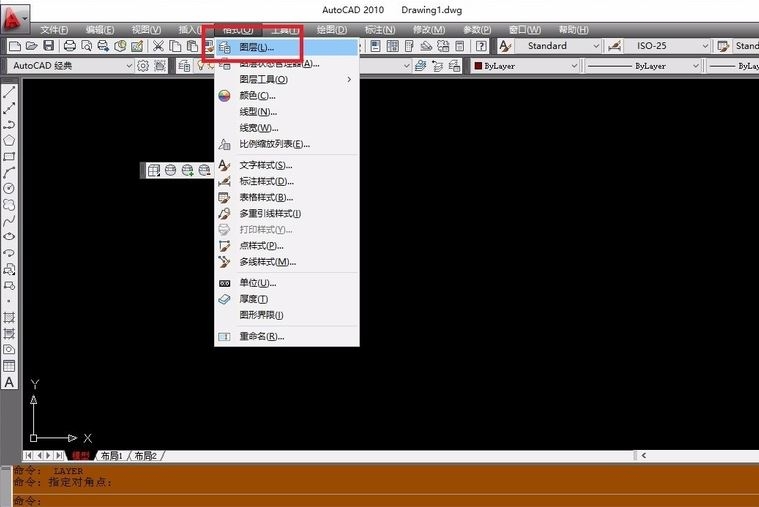This screenshot has height=507, width=759.
Task: Click the New drawing icon
Action: (x=15, y=46)
